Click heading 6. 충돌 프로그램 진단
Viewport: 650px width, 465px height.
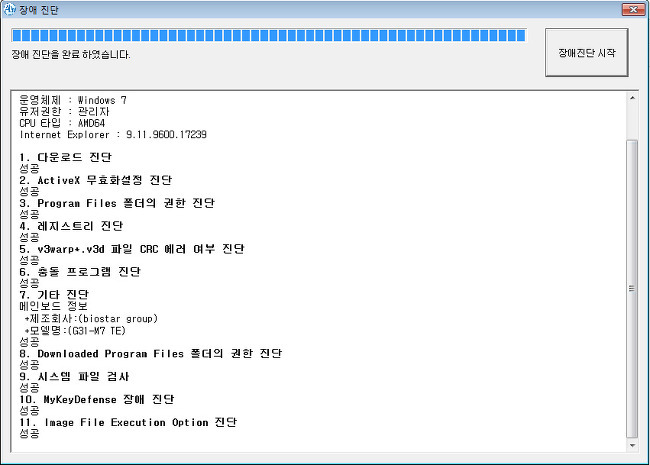click(x=80, y=272)
